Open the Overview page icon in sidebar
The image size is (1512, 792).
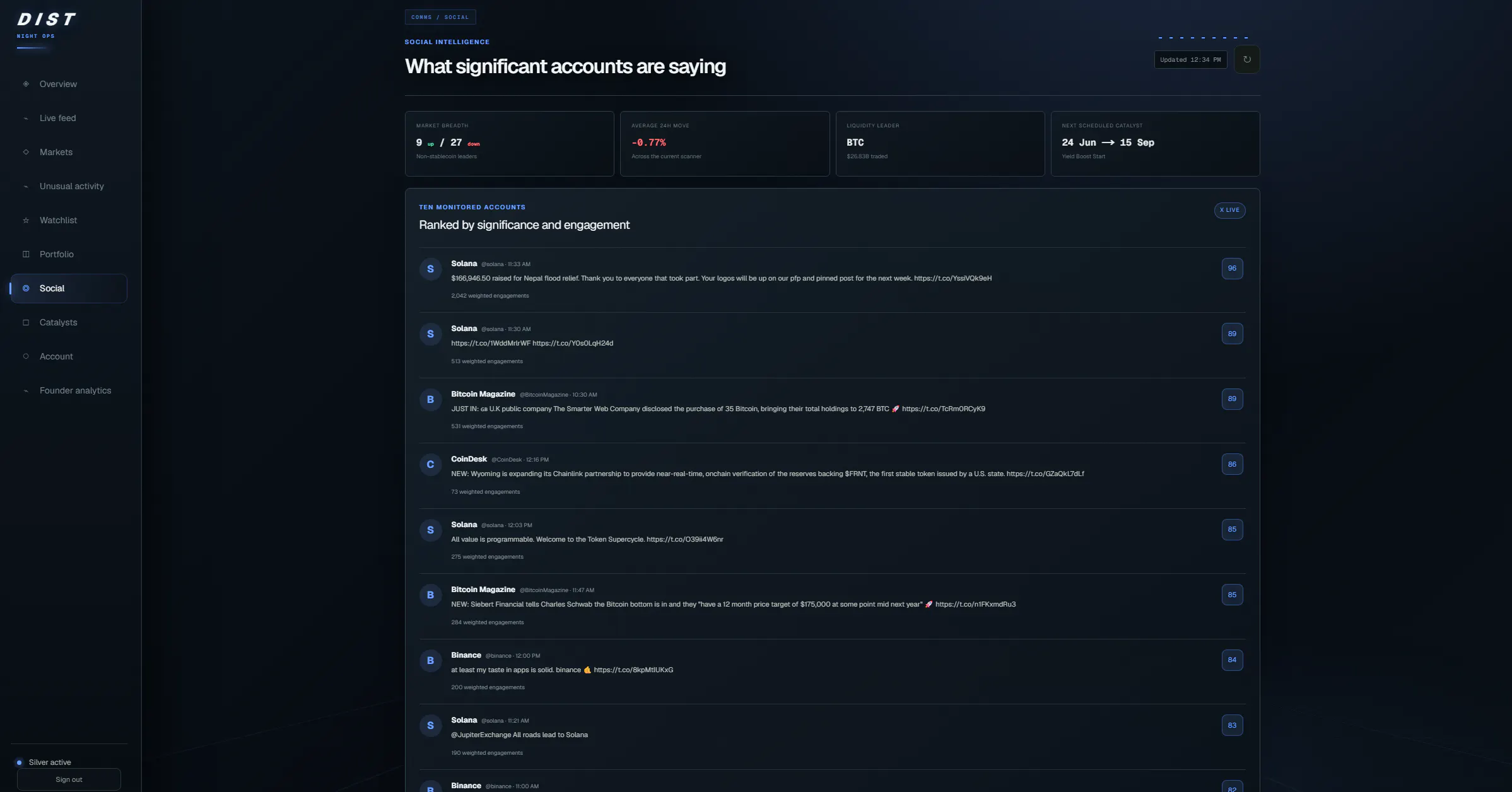pos(26,84)
